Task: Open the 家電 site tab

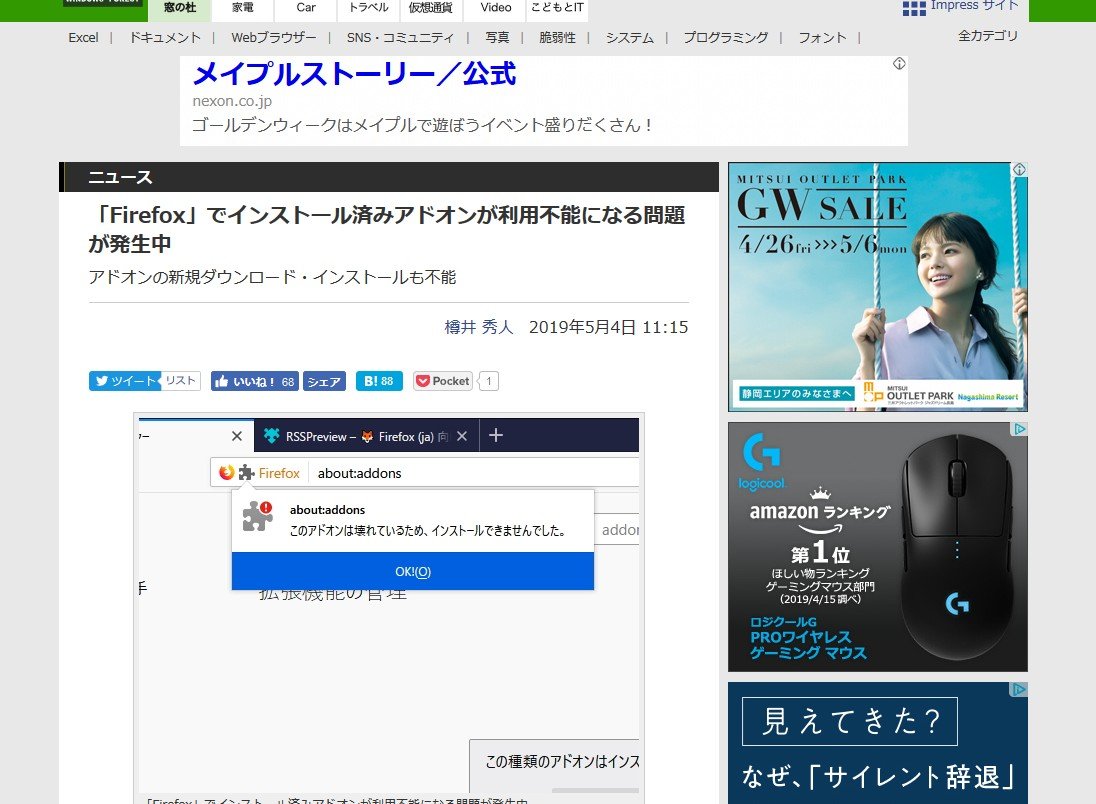Action: (243, 8)
